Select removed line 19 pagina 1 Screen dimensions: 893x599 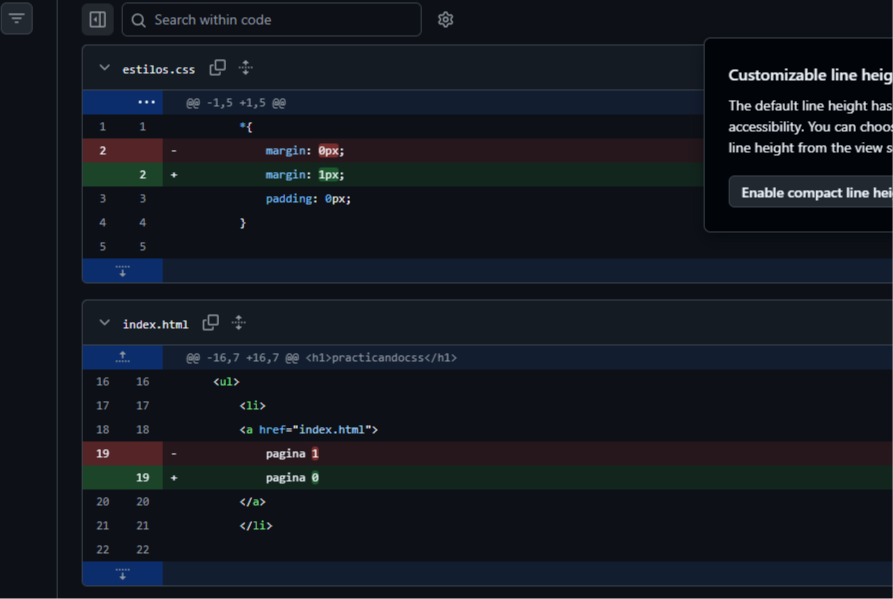292,454
